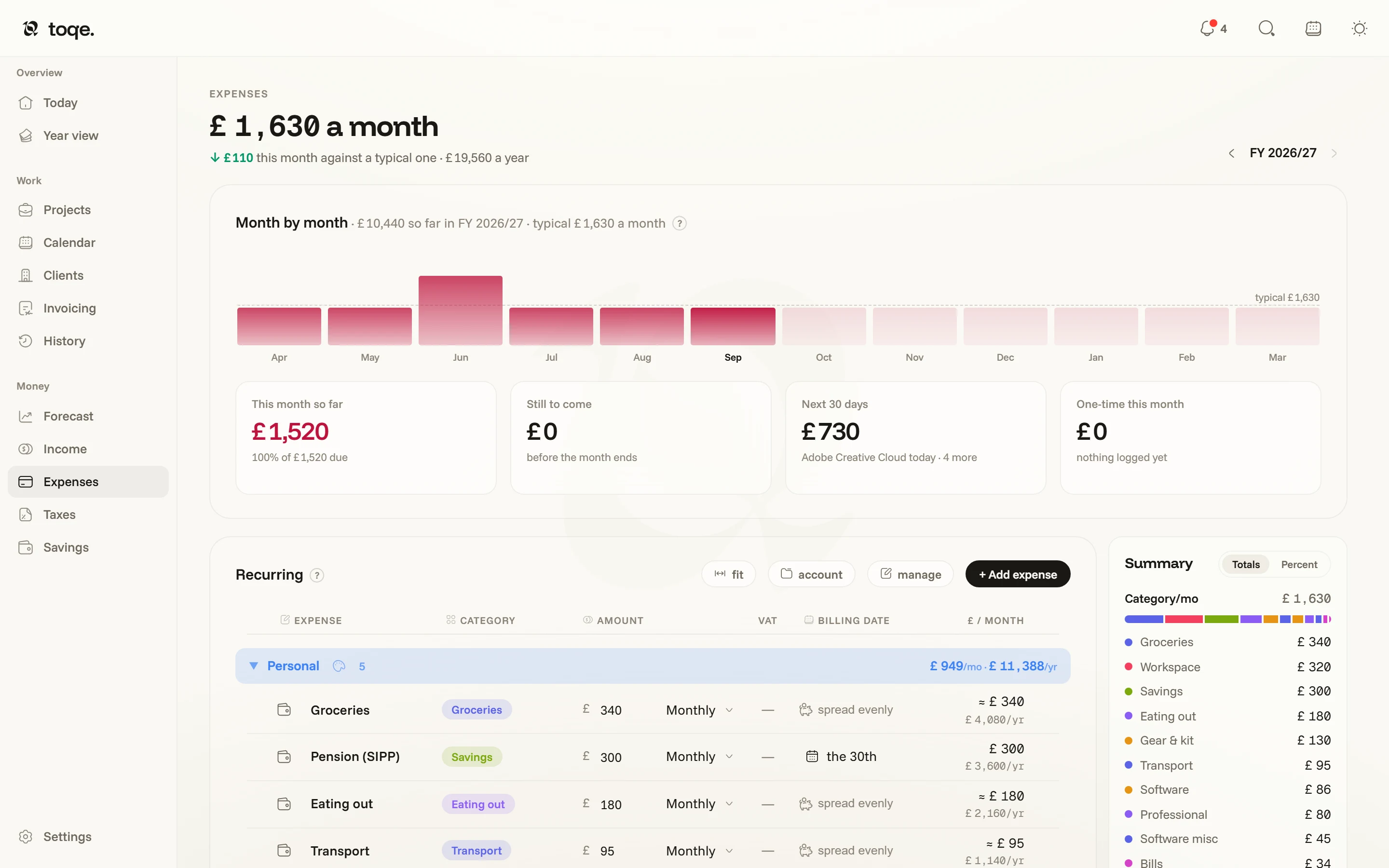Image resolution: width=1389 pixels, height=868 pixels.
Task: Open Groceries frequency dropdown
Action: pos(699,710)
